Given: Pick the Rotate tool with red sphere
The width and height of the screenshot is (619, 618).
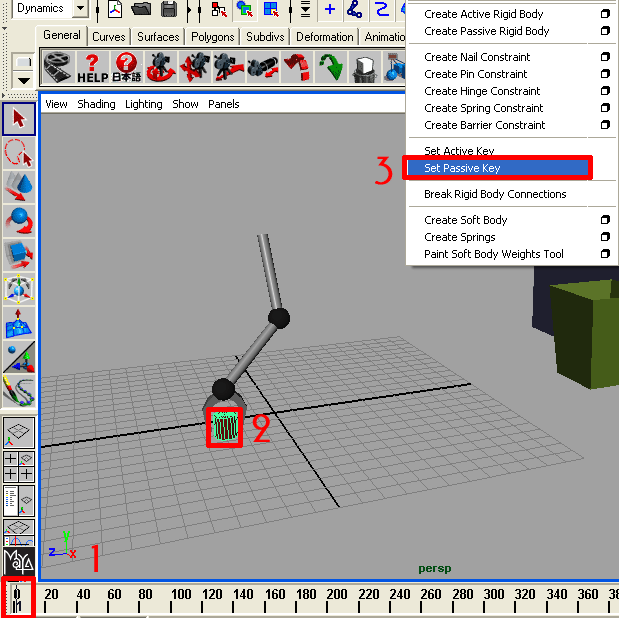Looking at the screenshot, I should pyautogui.click(x=19, y=221).
